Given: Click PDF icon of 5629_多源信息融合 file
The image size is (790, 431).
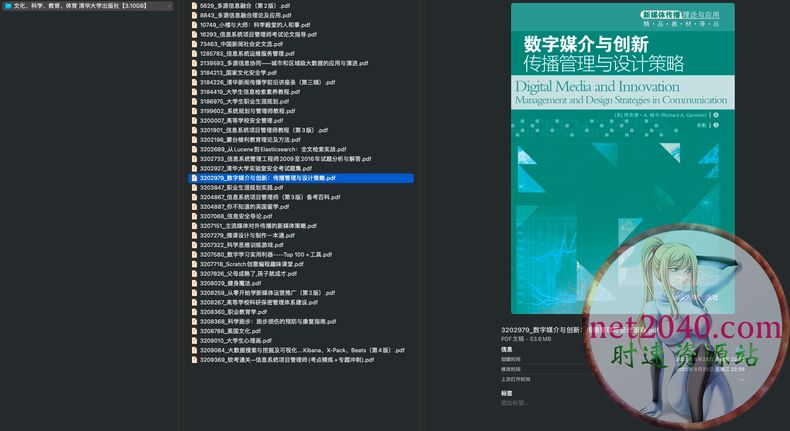Looking at the screenshot, I should click(x=195, y=5).
